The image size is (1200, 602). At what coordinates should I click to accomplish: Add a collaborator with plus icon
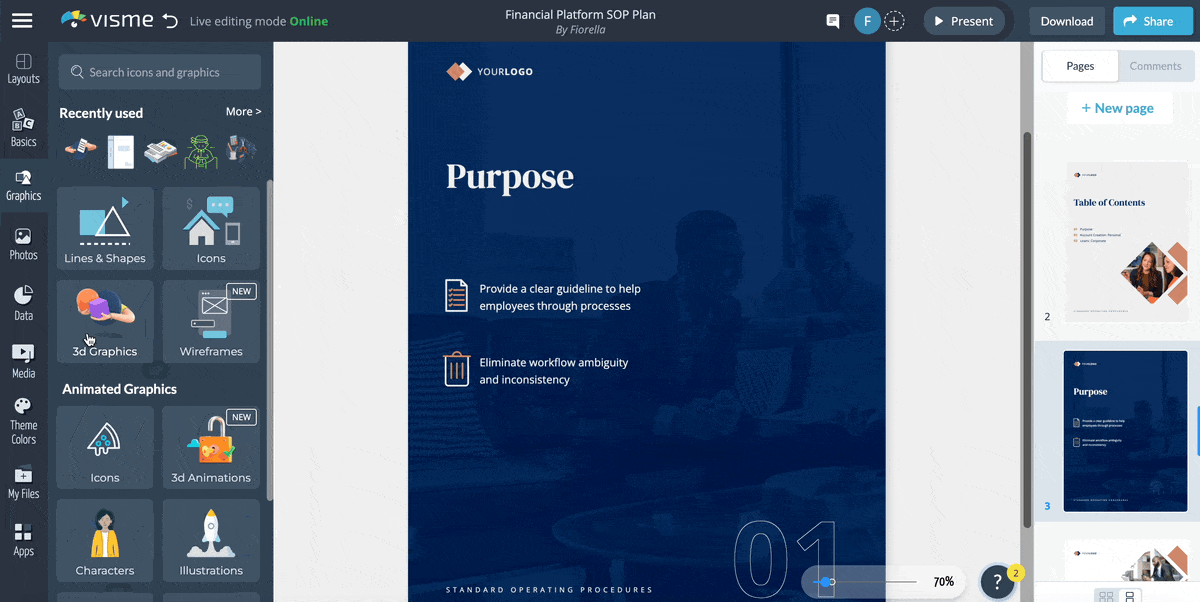pyautogui.click(x=895, y=21)
